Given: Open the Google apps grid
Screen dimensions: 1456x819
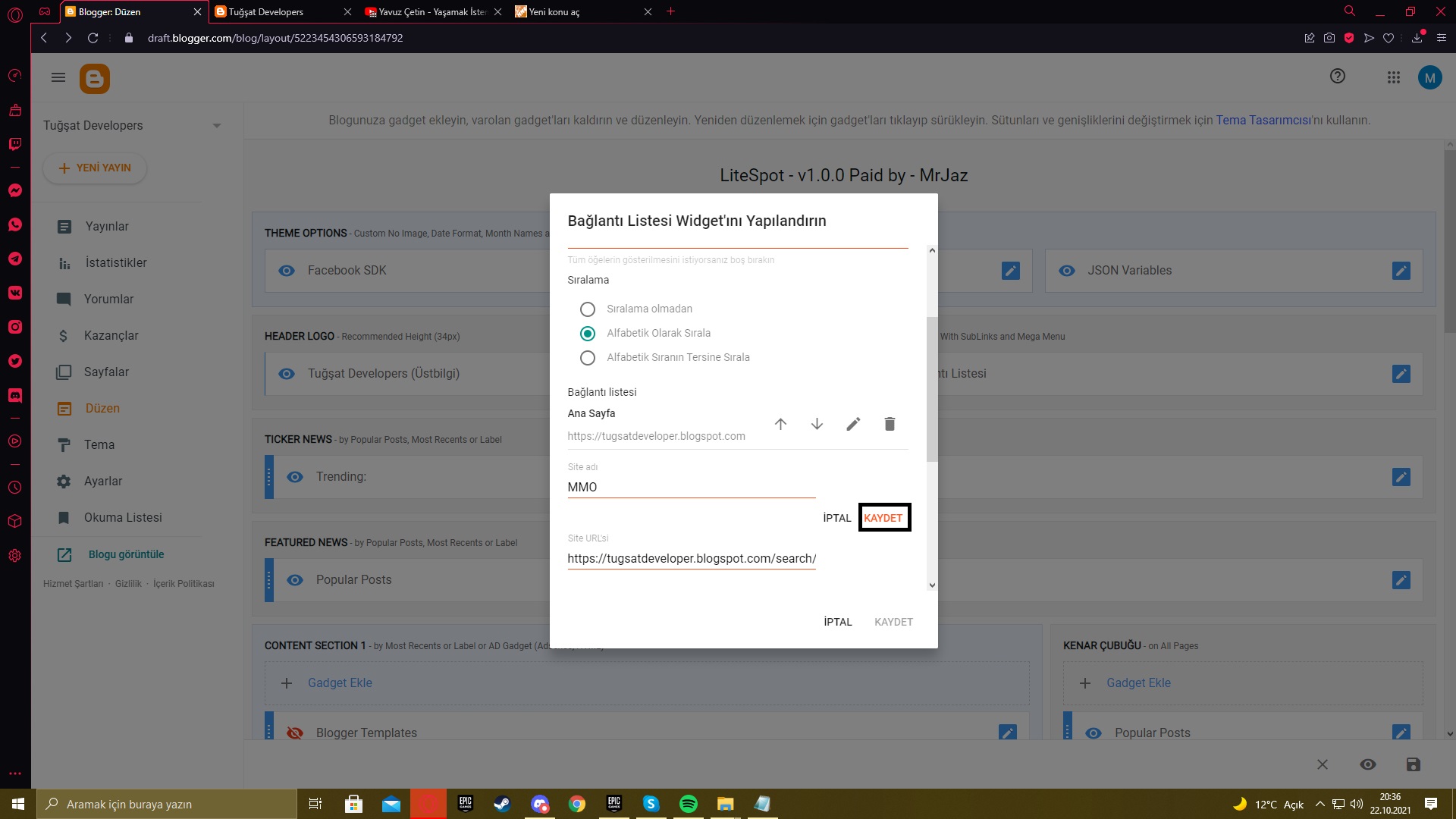Looking at the screenshot, I should click(1394, 77).
